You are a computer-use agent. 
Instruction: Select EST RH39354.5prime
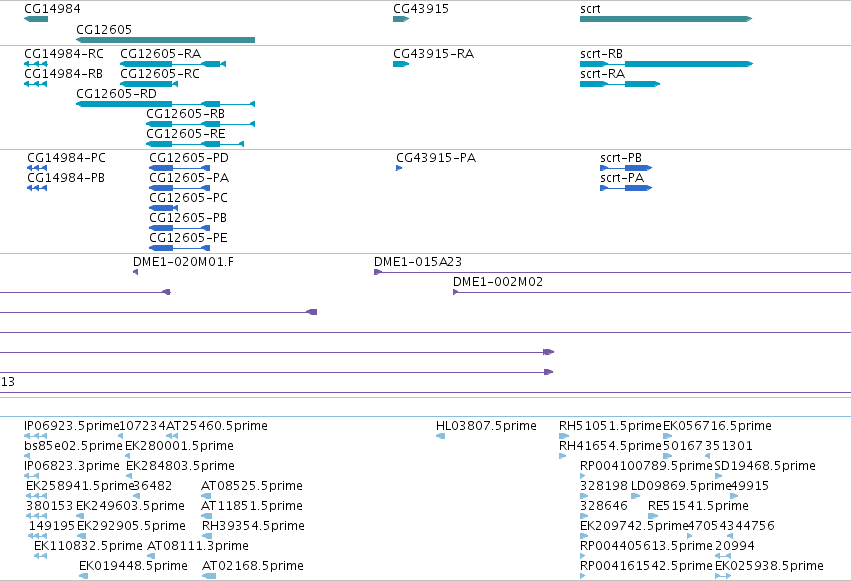coord(207,536)
